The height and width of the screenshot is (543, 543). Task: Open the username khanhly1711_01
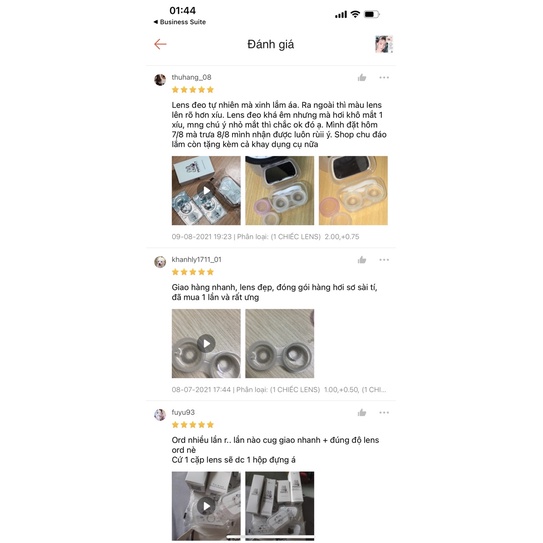point(196,259)
